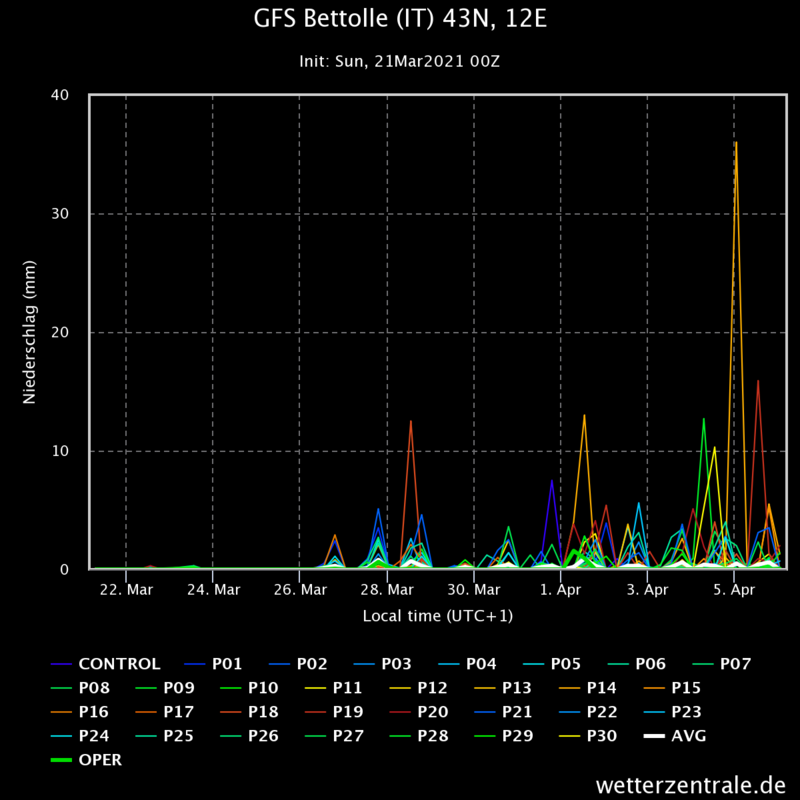Click the P25 legend label
This screenshot has width=800, height=800.
[x=179, y=736]
